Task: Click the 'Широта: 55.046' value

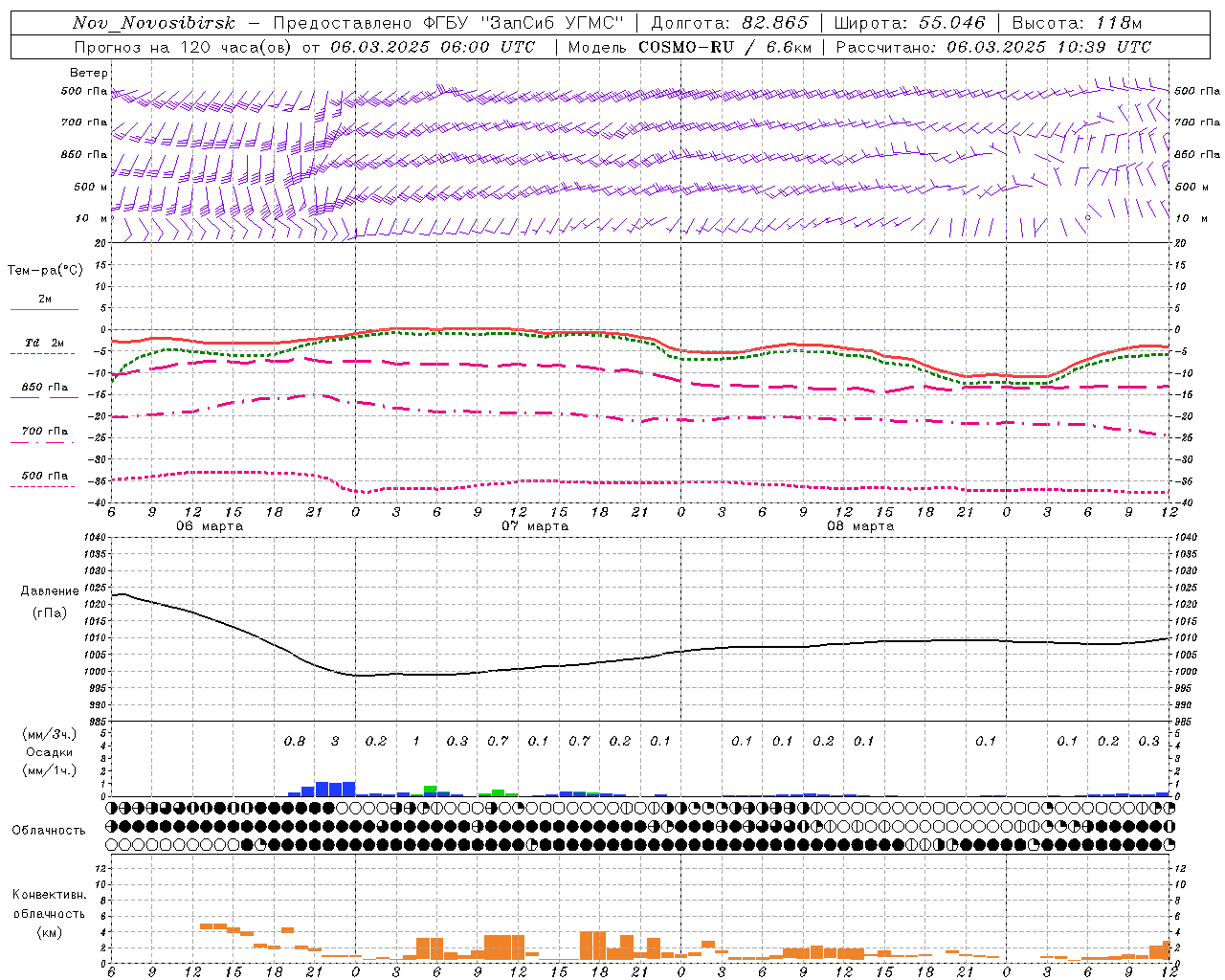Action: 910,23
